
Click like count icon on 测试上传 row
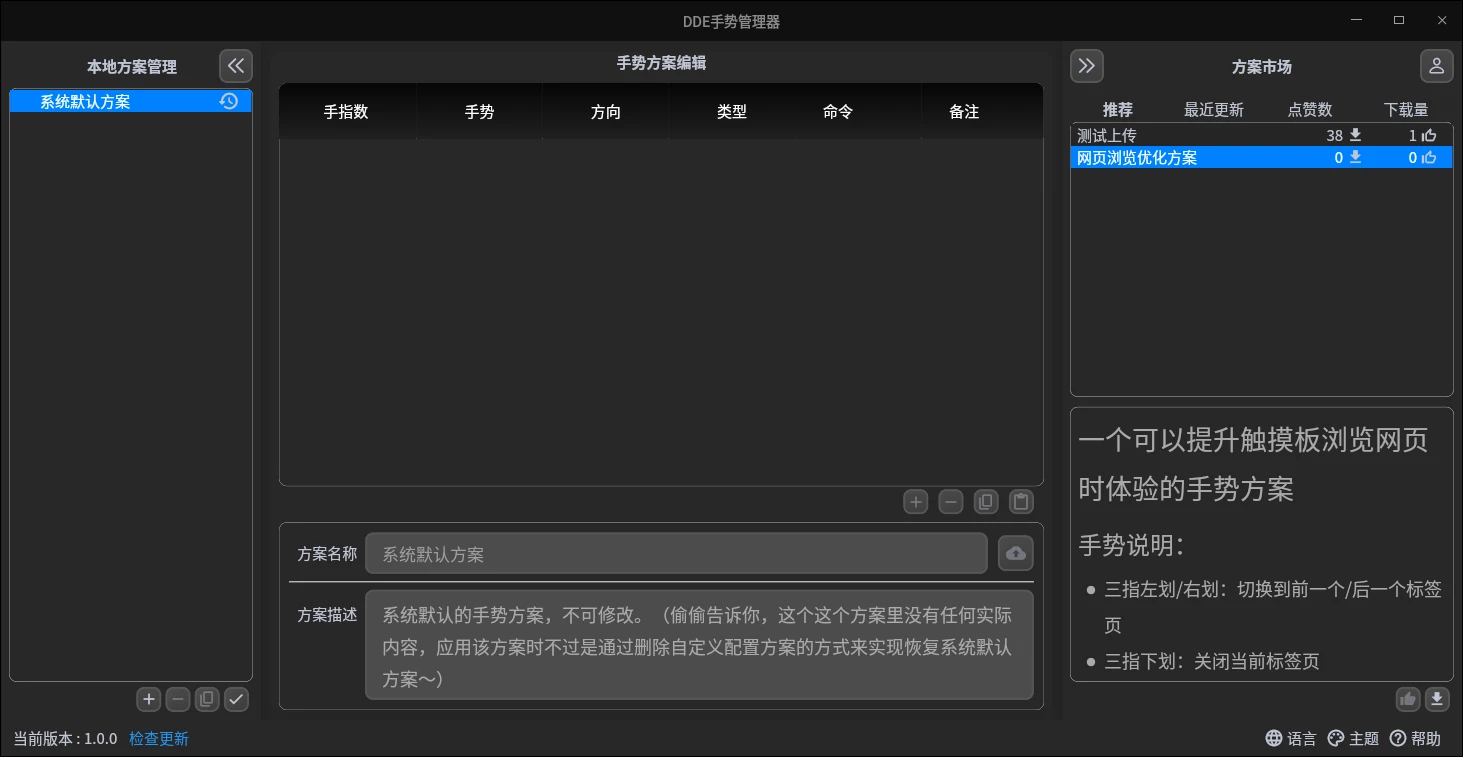click(1429, 135)
